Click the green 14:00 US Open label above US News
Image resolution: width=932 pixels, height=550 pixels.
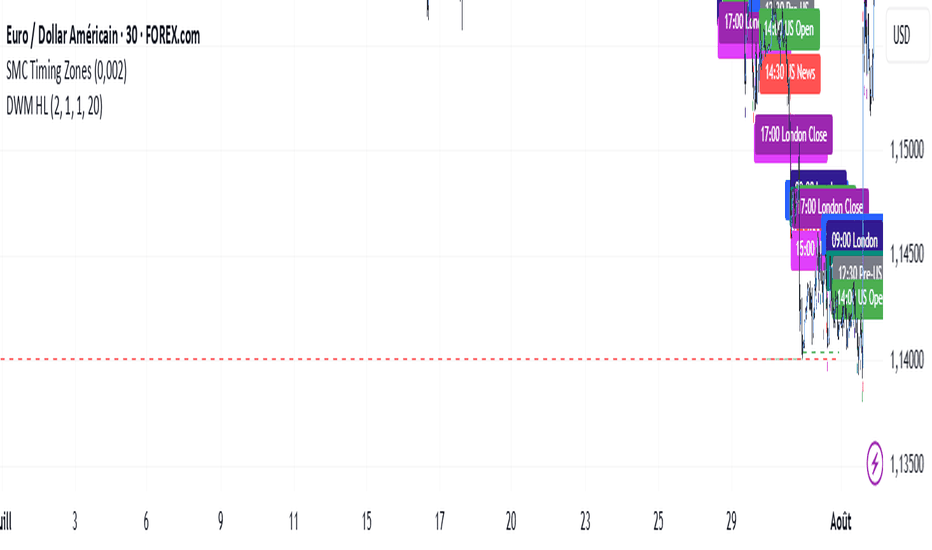(790, 29)
